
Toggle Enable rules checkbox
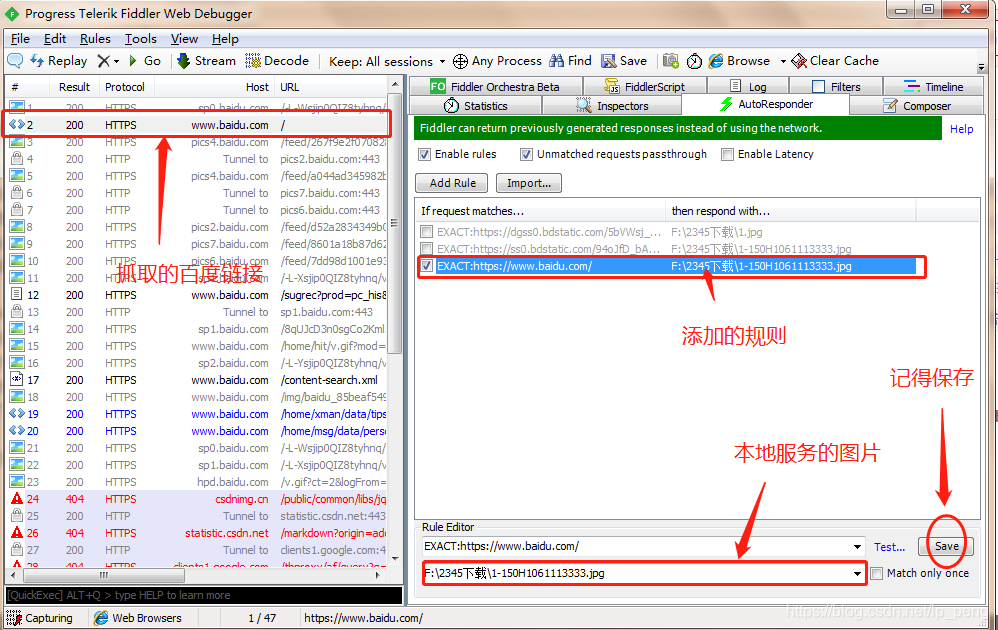pos(425,154)
